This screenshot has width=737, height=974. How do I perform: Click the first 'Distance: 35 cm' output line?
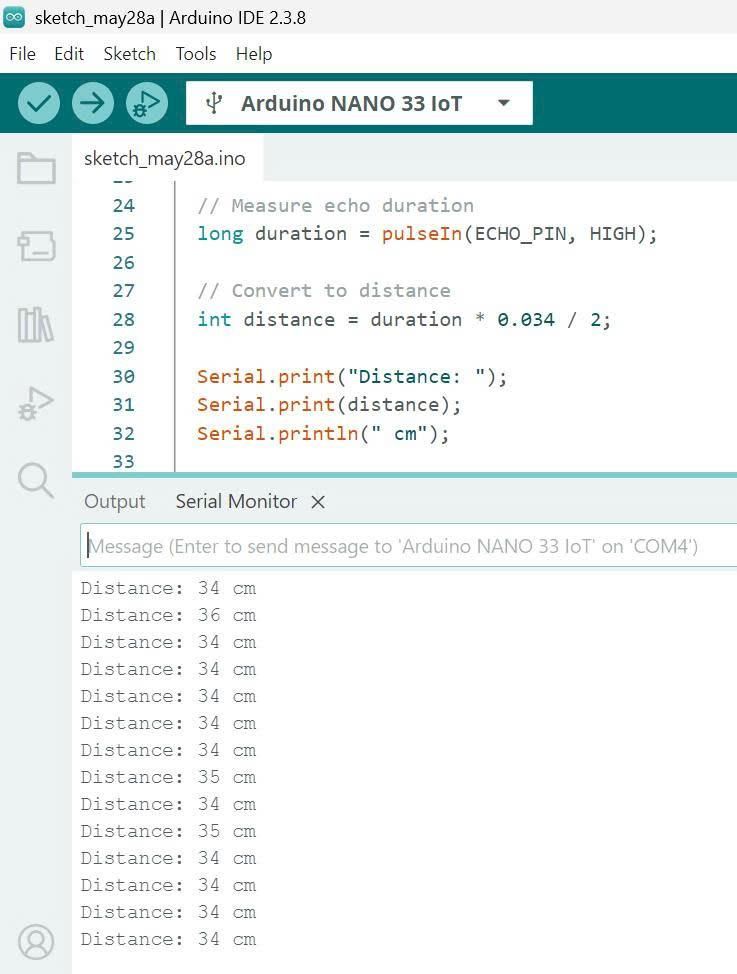tap(168, 777)
